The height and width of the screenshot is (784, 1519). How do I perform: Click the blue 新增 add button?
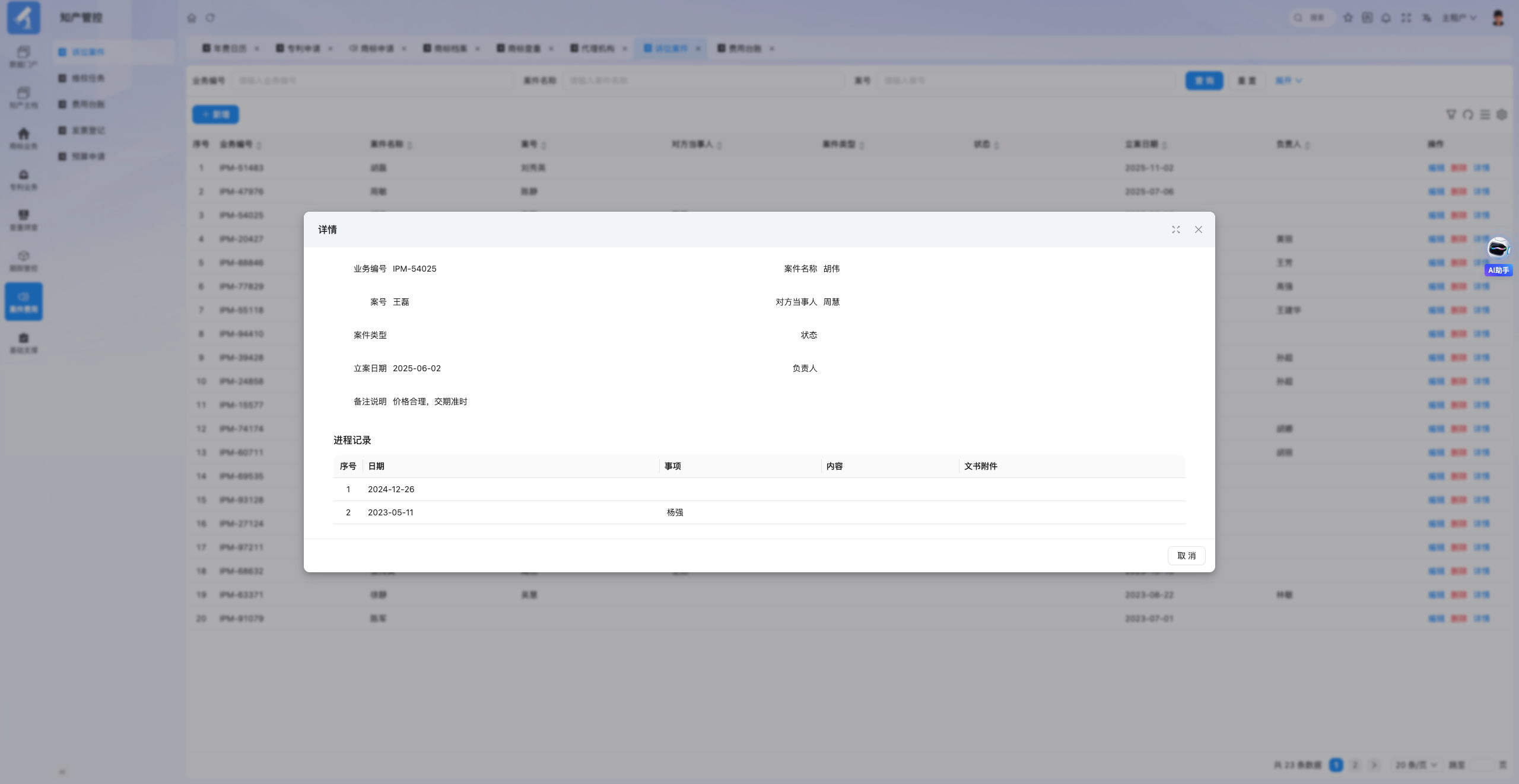coord(215,114)
